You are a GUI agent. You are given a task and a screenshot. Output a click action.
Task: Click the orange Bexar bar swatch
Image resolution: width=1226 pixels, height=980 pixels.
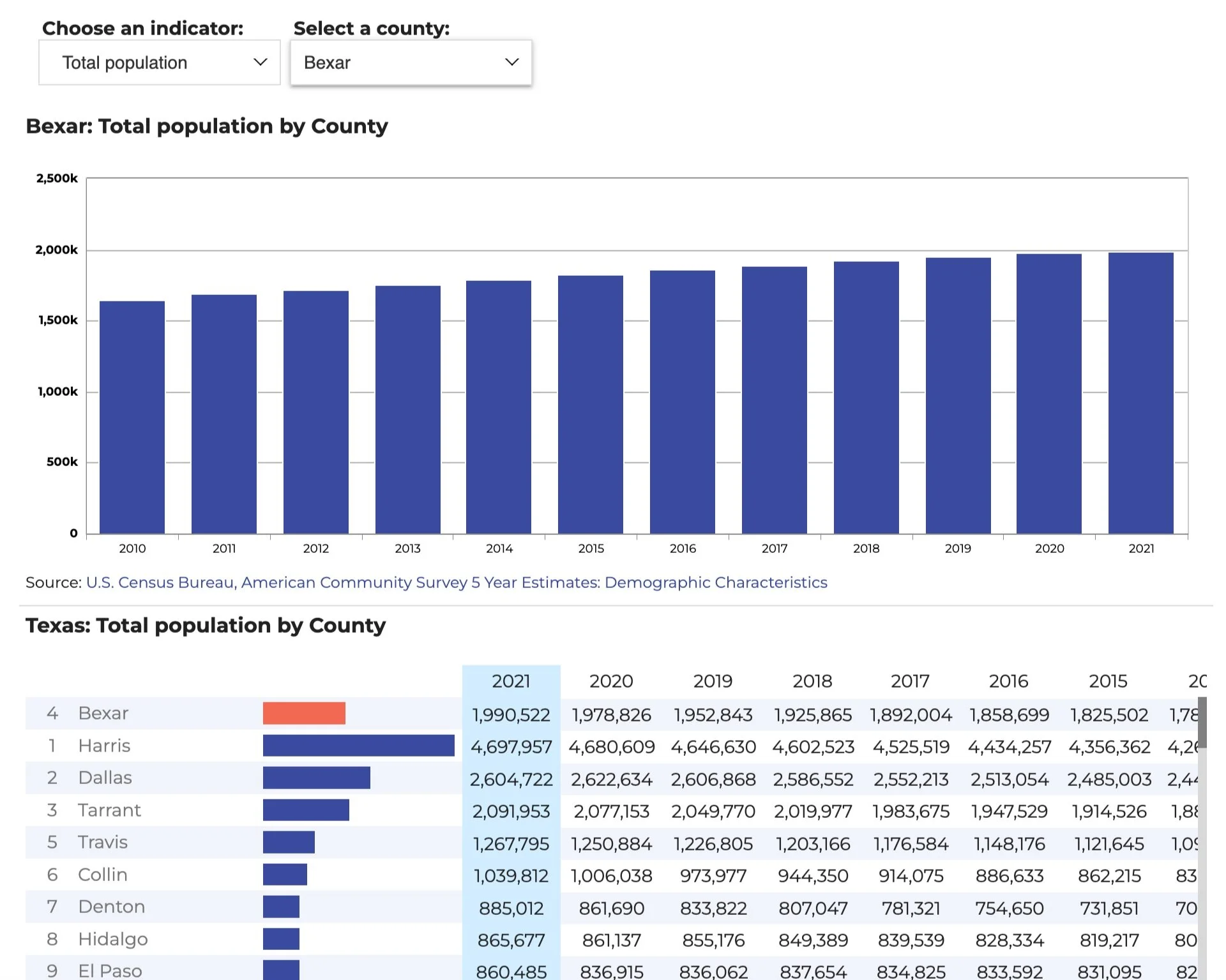click(x=304, y=713)
